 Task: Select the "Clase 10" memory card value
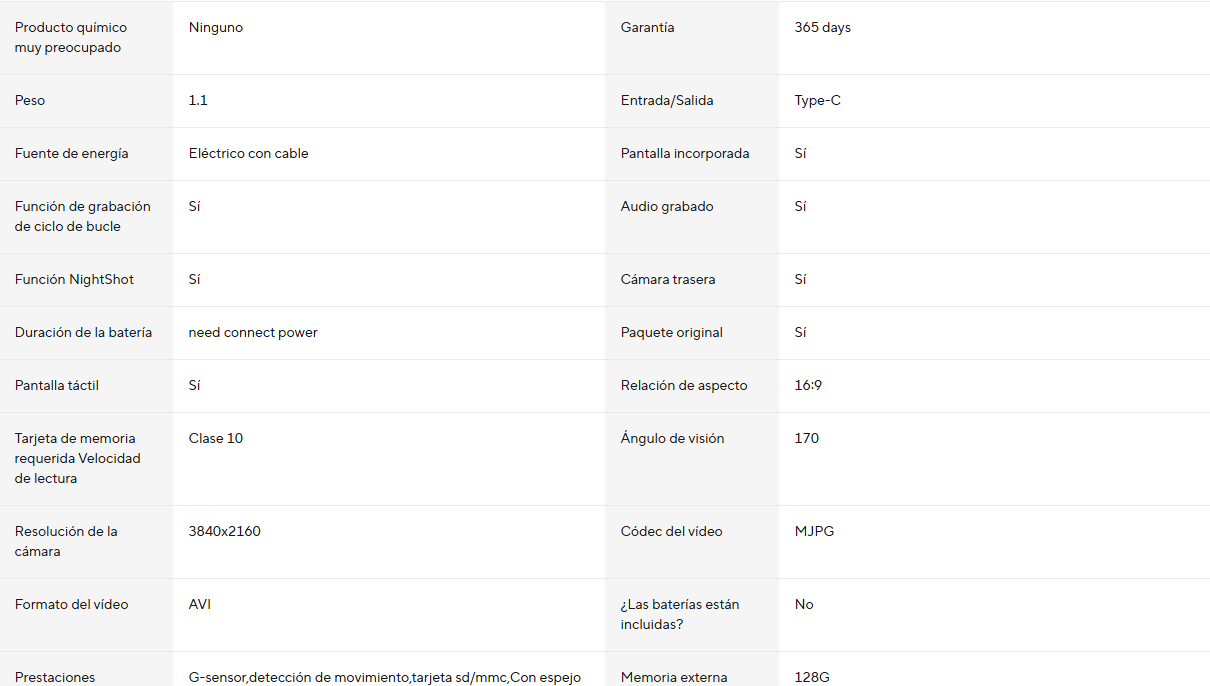pos(215,439)
